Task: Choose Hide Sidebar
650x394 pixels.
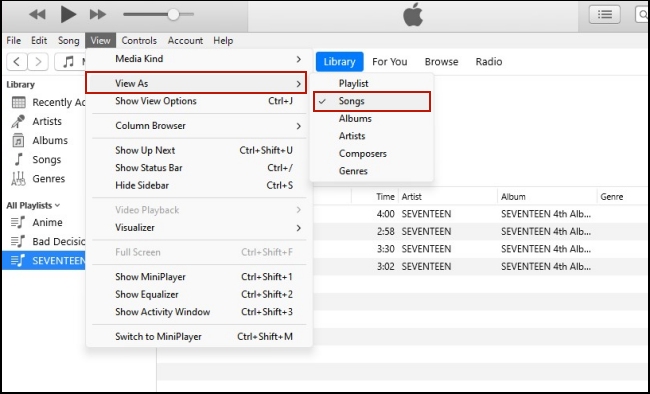Action: pos(199,185)
